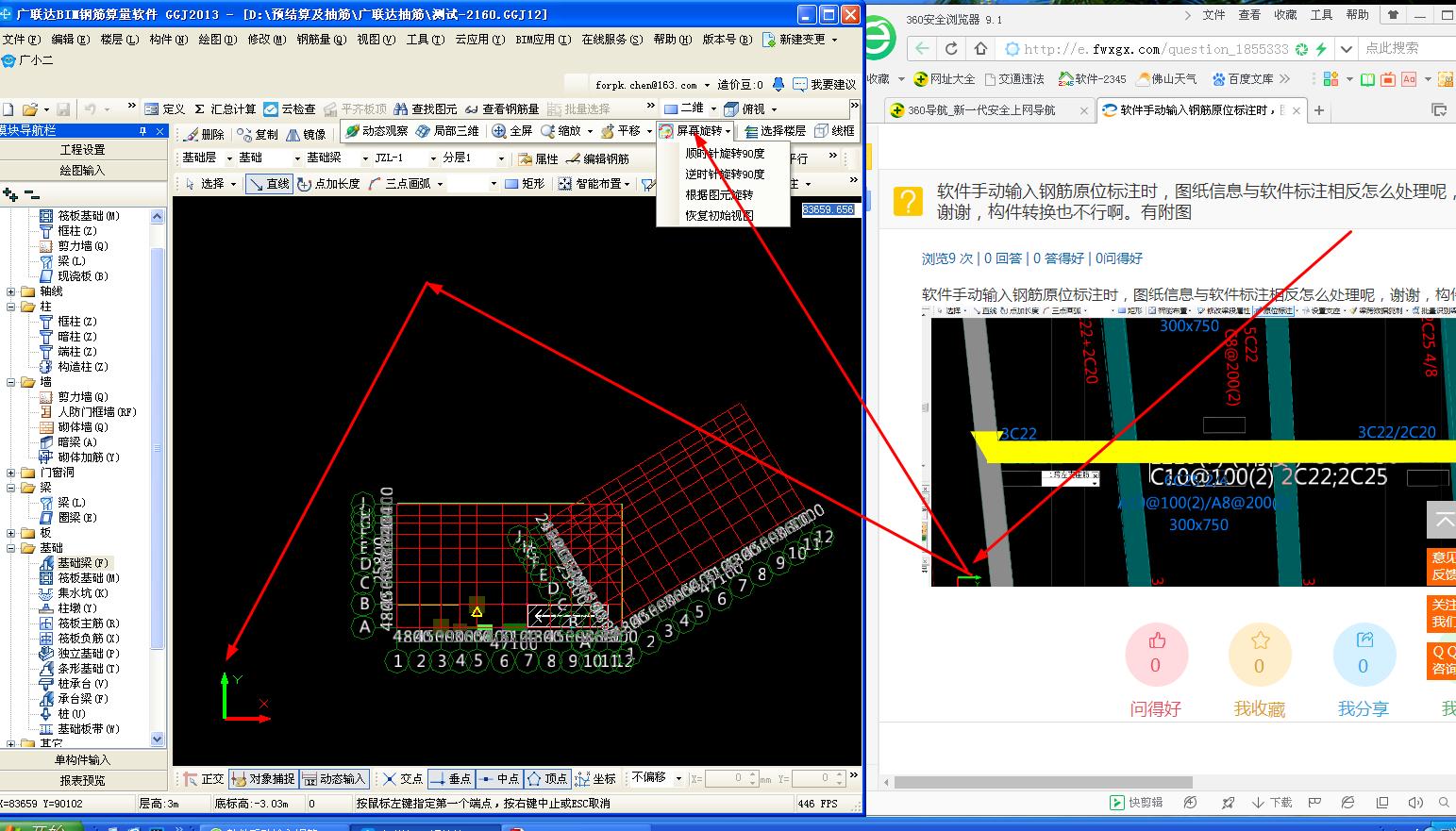This screenshot has height=831, width=1456.
Task: Choose 顺时针旋转90度 from rotate menu
Action: pos(724,154)
